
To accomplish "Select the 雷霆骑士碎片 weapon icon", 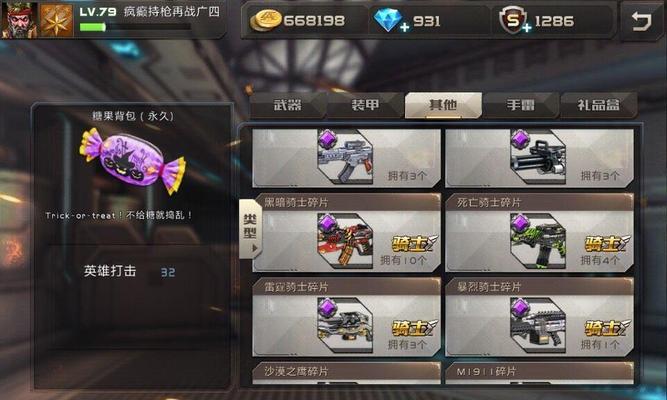I will click(x=345, y=325).
